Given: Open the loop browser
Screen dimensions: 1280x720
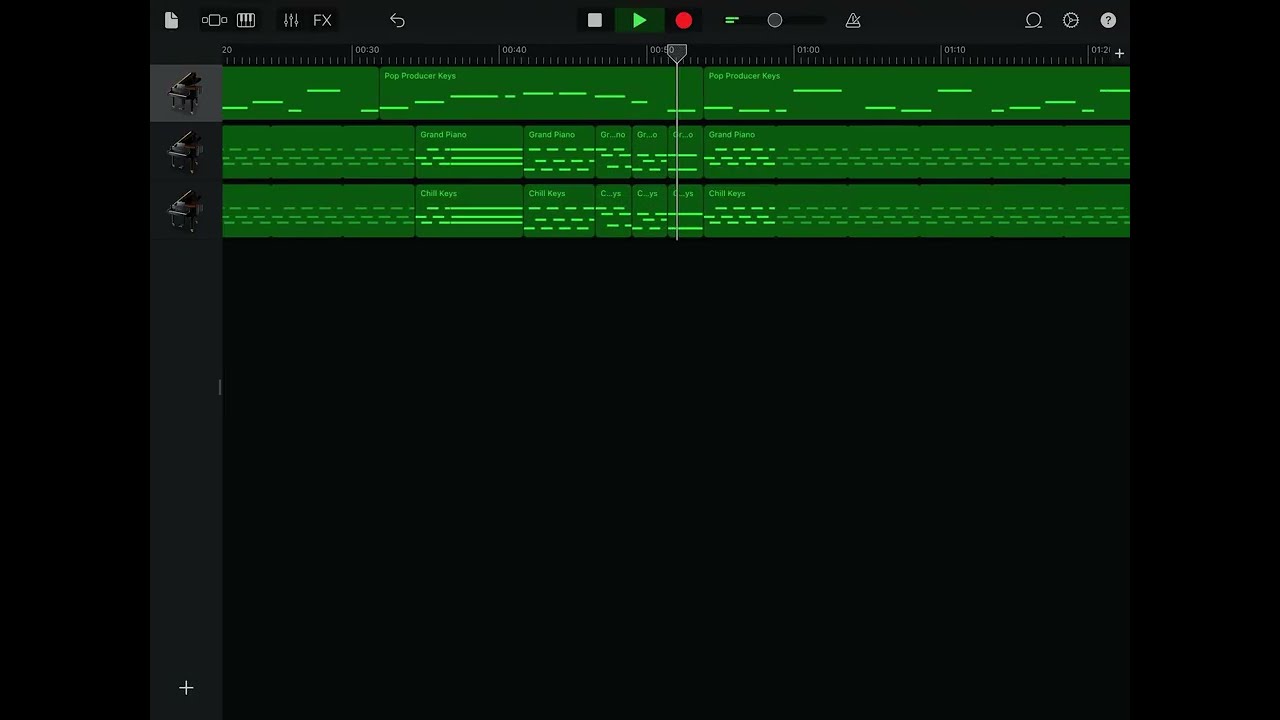Looking at the screenshot, I should click(x=1034, y=20).
